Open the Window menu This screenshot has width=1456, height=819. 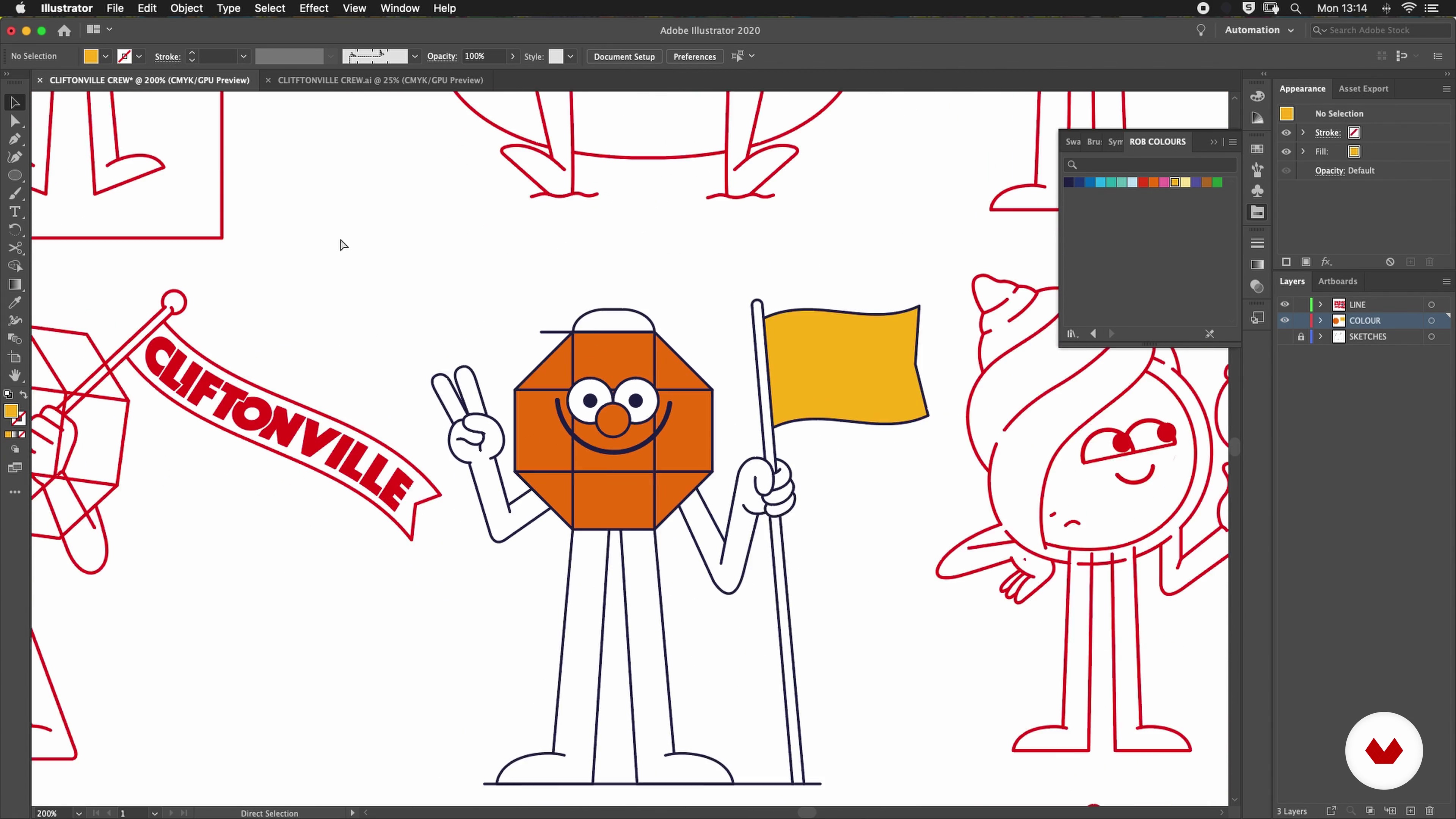coord(400,8)
